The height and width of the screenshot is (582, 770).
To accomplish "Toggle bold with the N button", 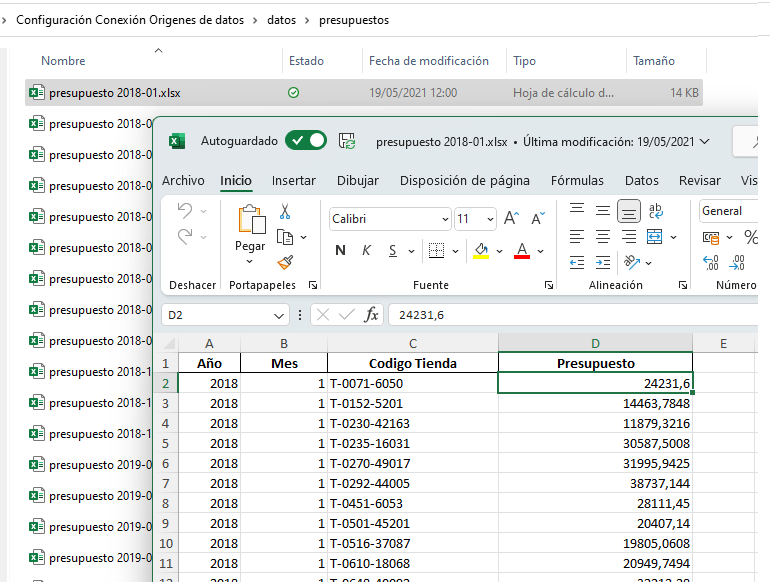I will coord(340,250).
